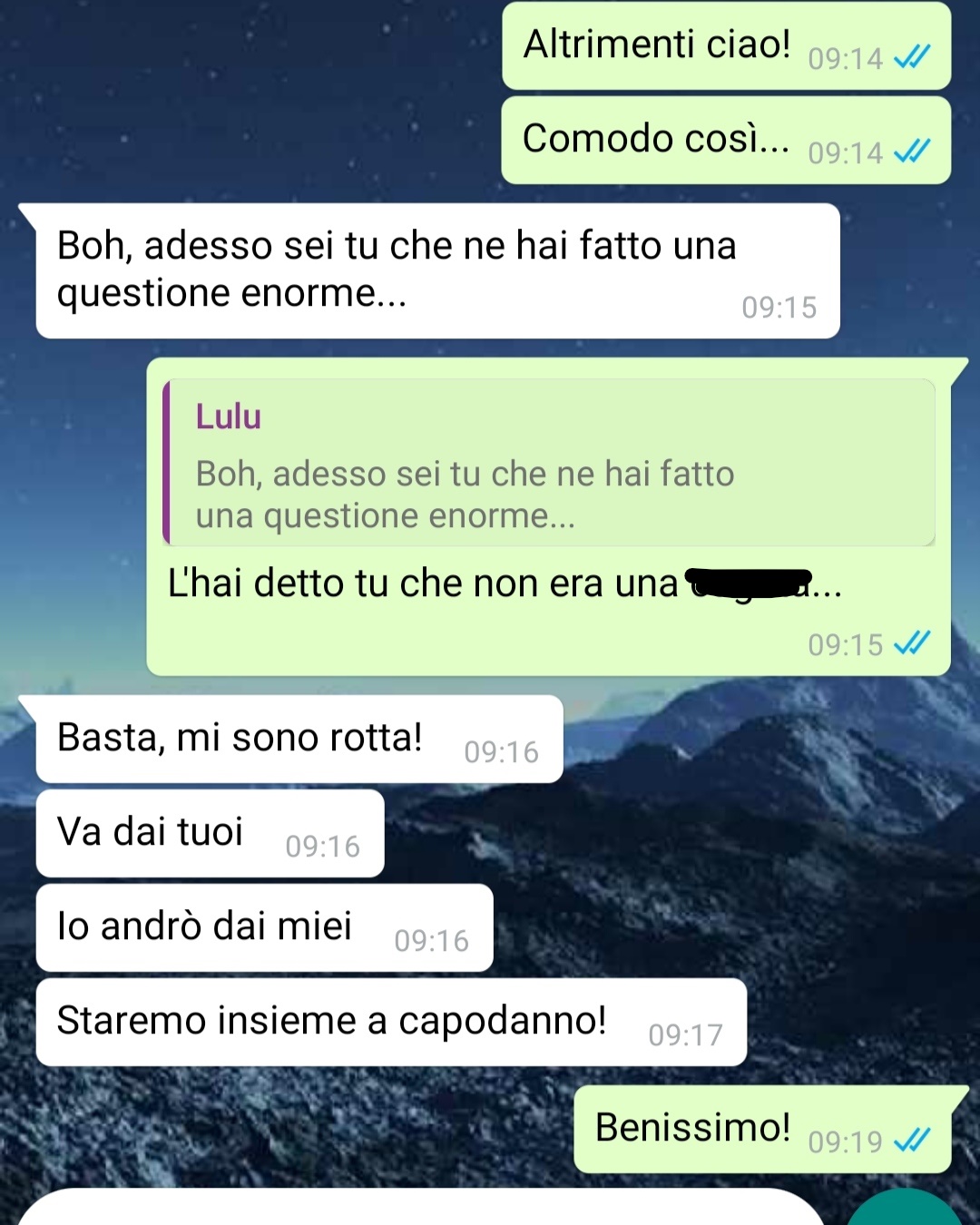Tap the 'Benissimo!' sent message
Image resolution: width=980 pixels, height=1225 pixels.
[762, 1129]
